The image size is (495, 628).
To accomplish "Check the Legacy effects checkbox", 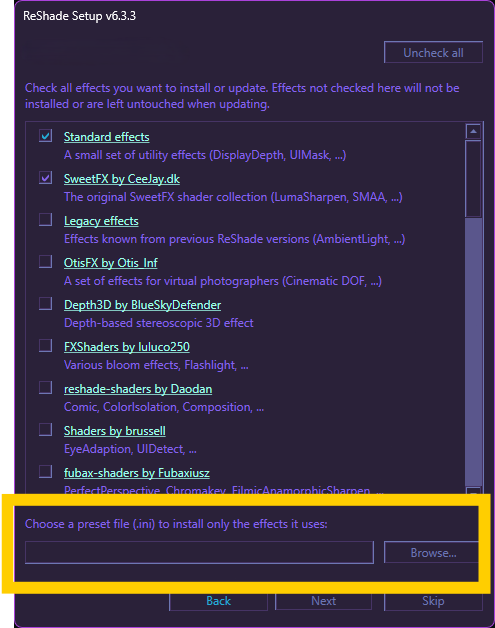I will pos(46,220).
